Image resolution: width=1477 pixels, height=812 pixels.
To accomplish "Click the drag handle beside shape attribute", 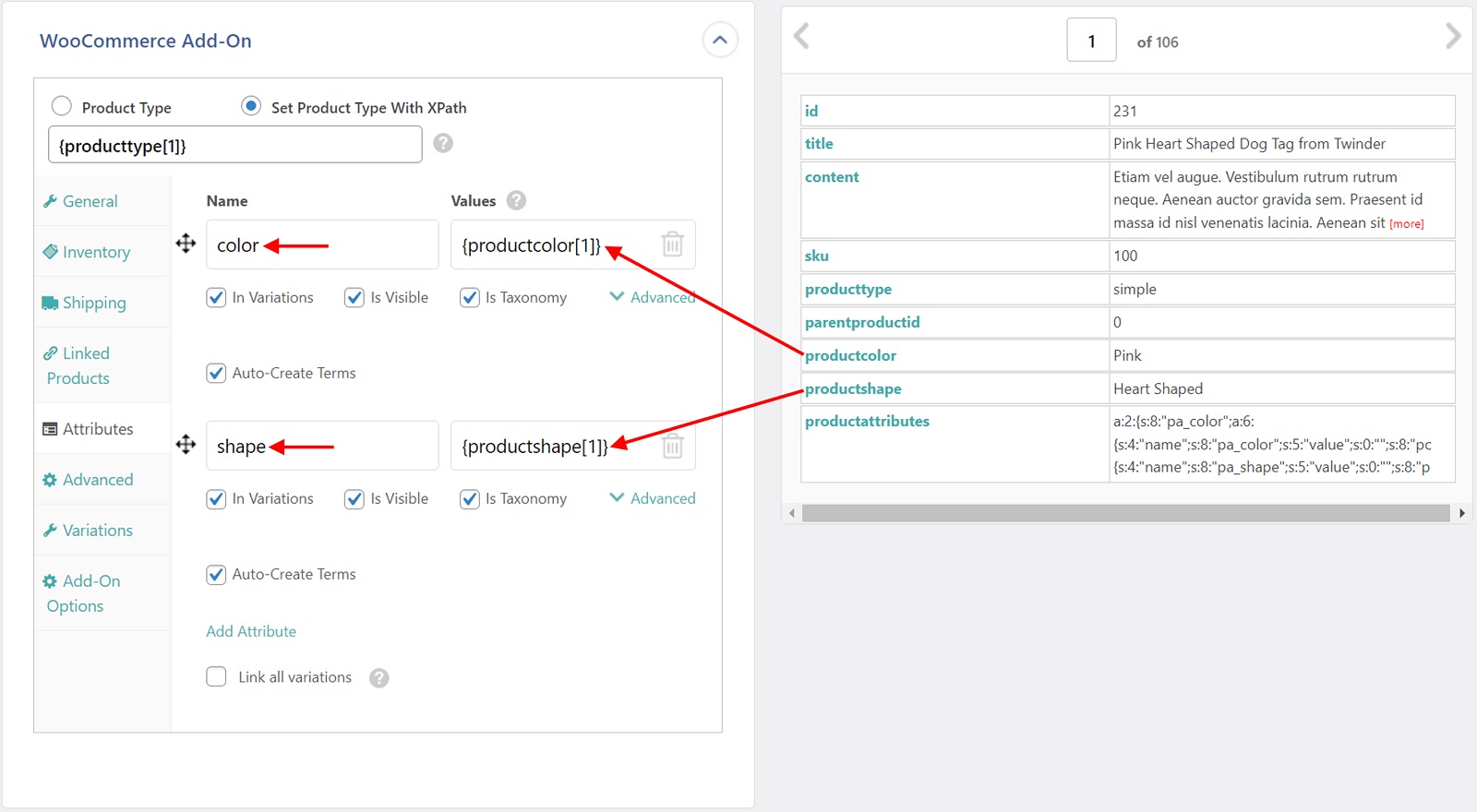I will pyautogui.click(x=186, y=445).
